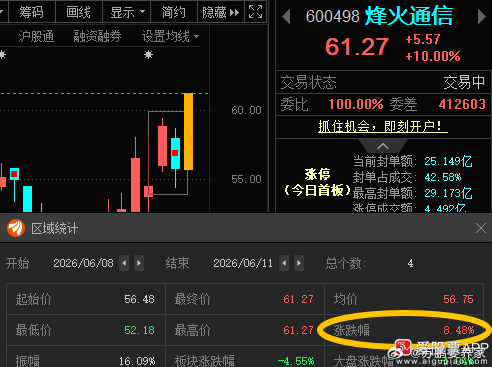Step end date forward with right arrow
This screenshot has height=367, width=492.
299,263
